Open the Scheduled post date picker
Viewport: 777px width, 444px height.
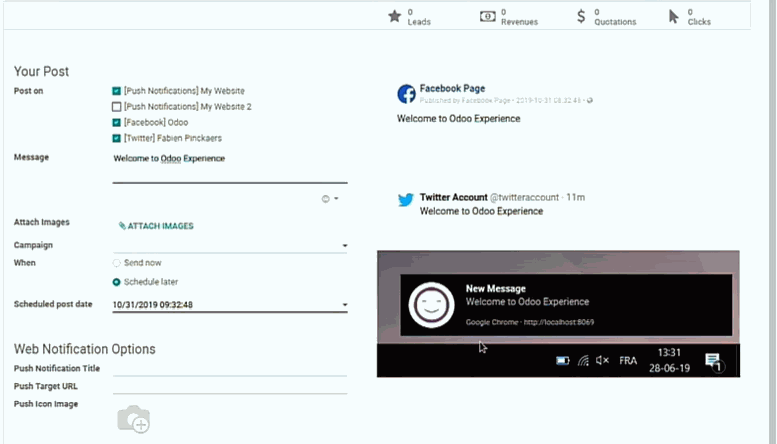pos(230,305)
